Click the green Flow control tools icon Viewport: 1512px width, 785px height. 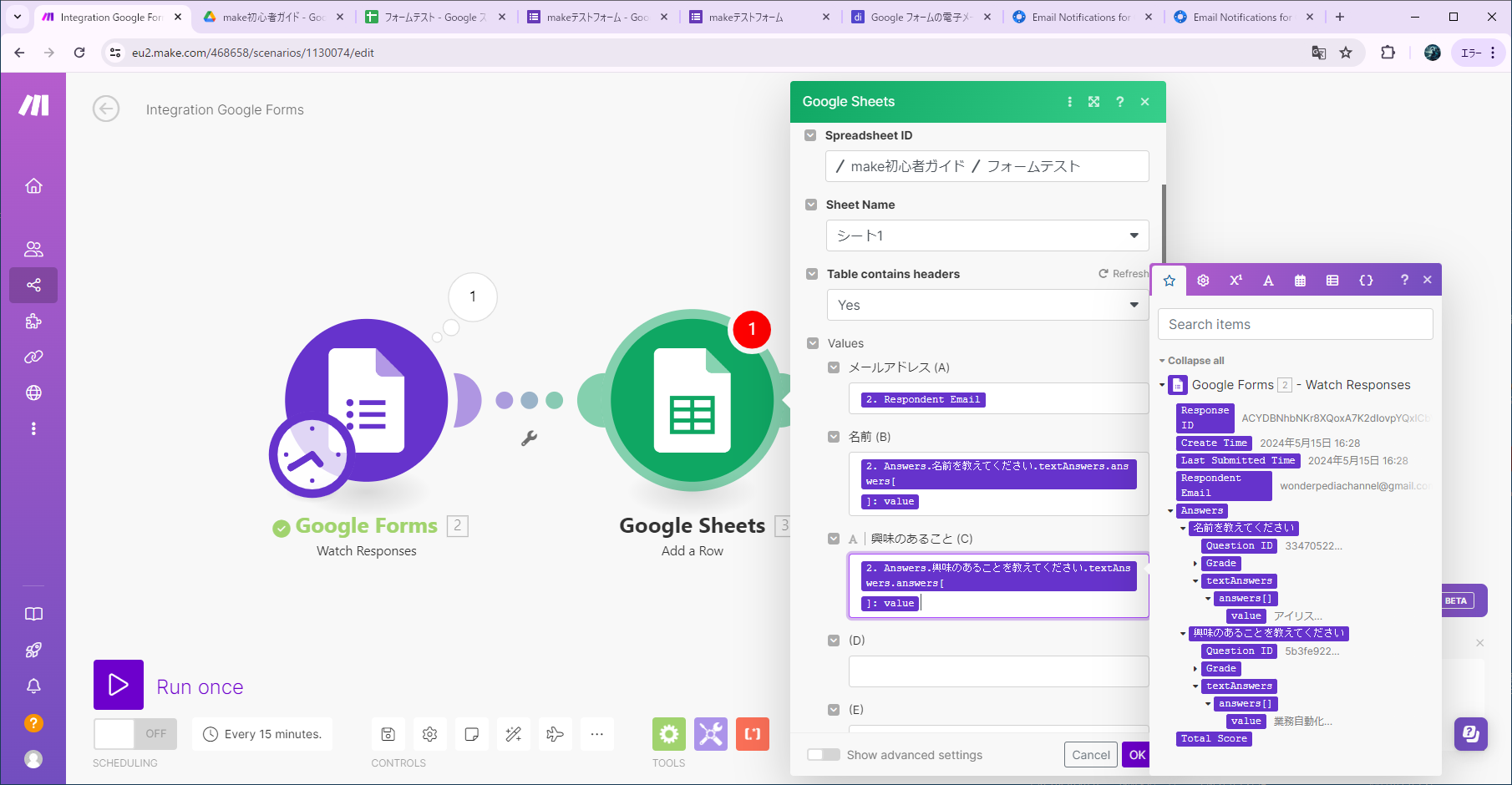[668, 734]
